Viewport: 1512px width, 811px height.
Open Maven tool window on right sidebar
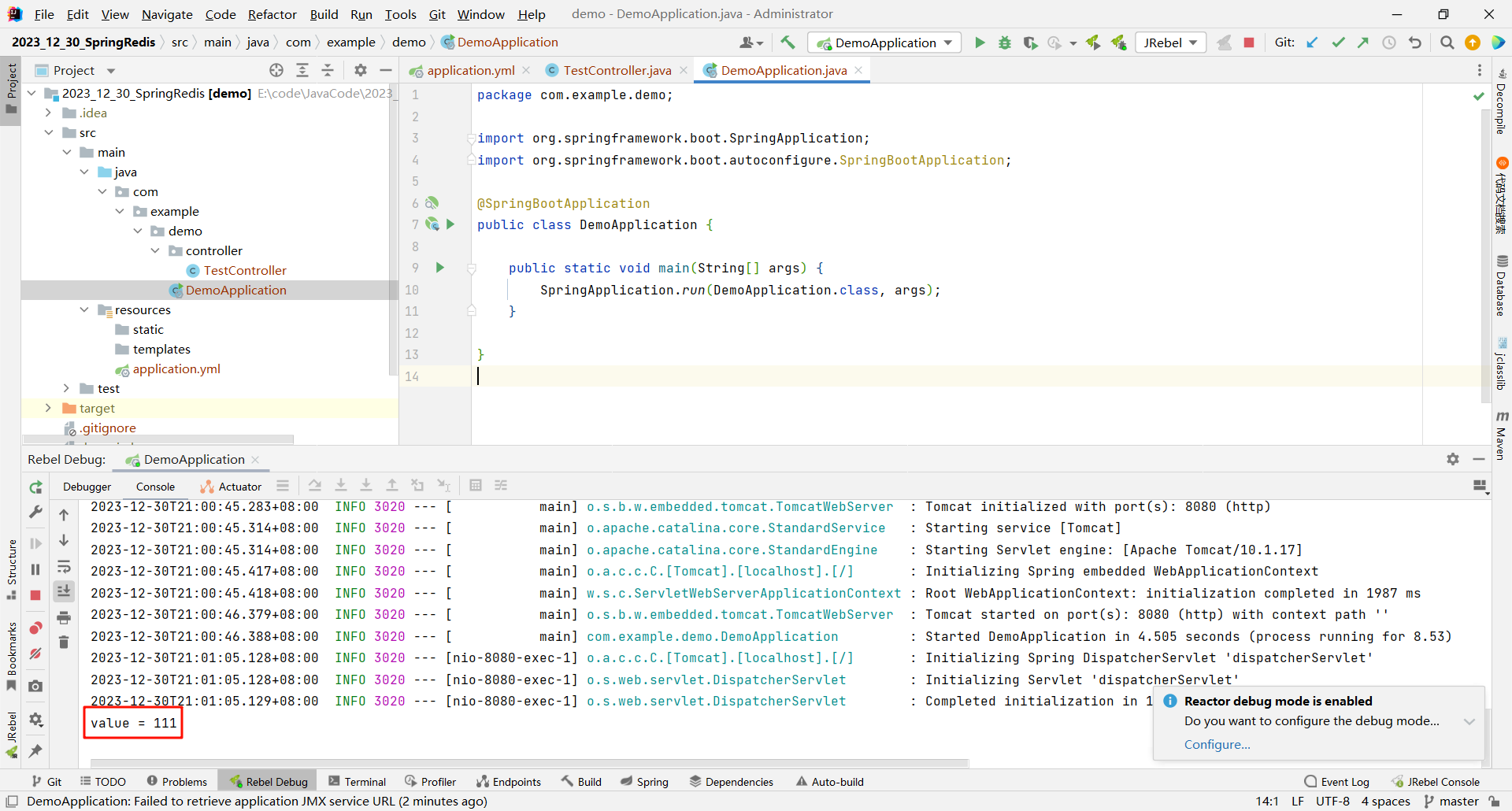pos(1501,435)
